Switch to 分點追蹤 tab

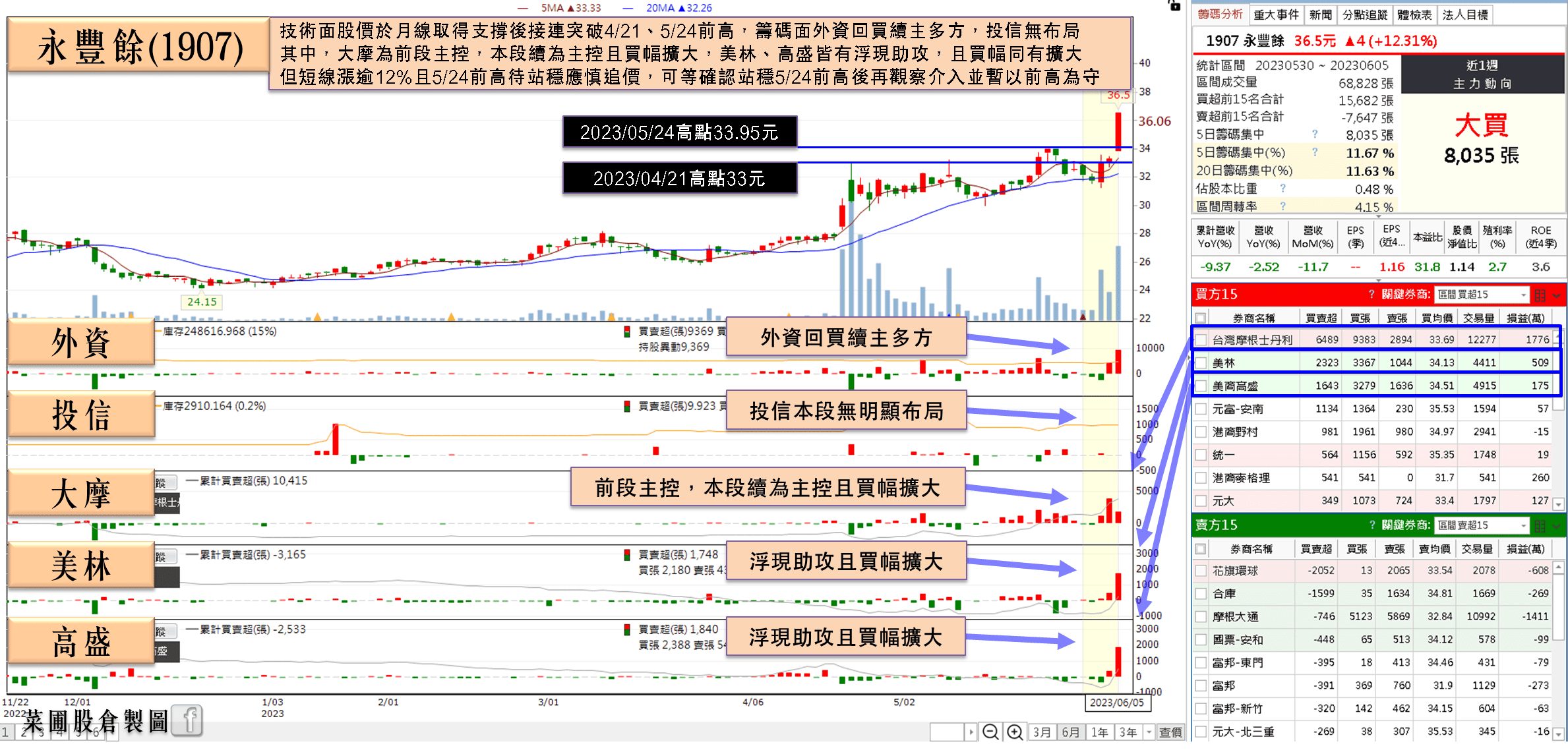pos(1365,15)
